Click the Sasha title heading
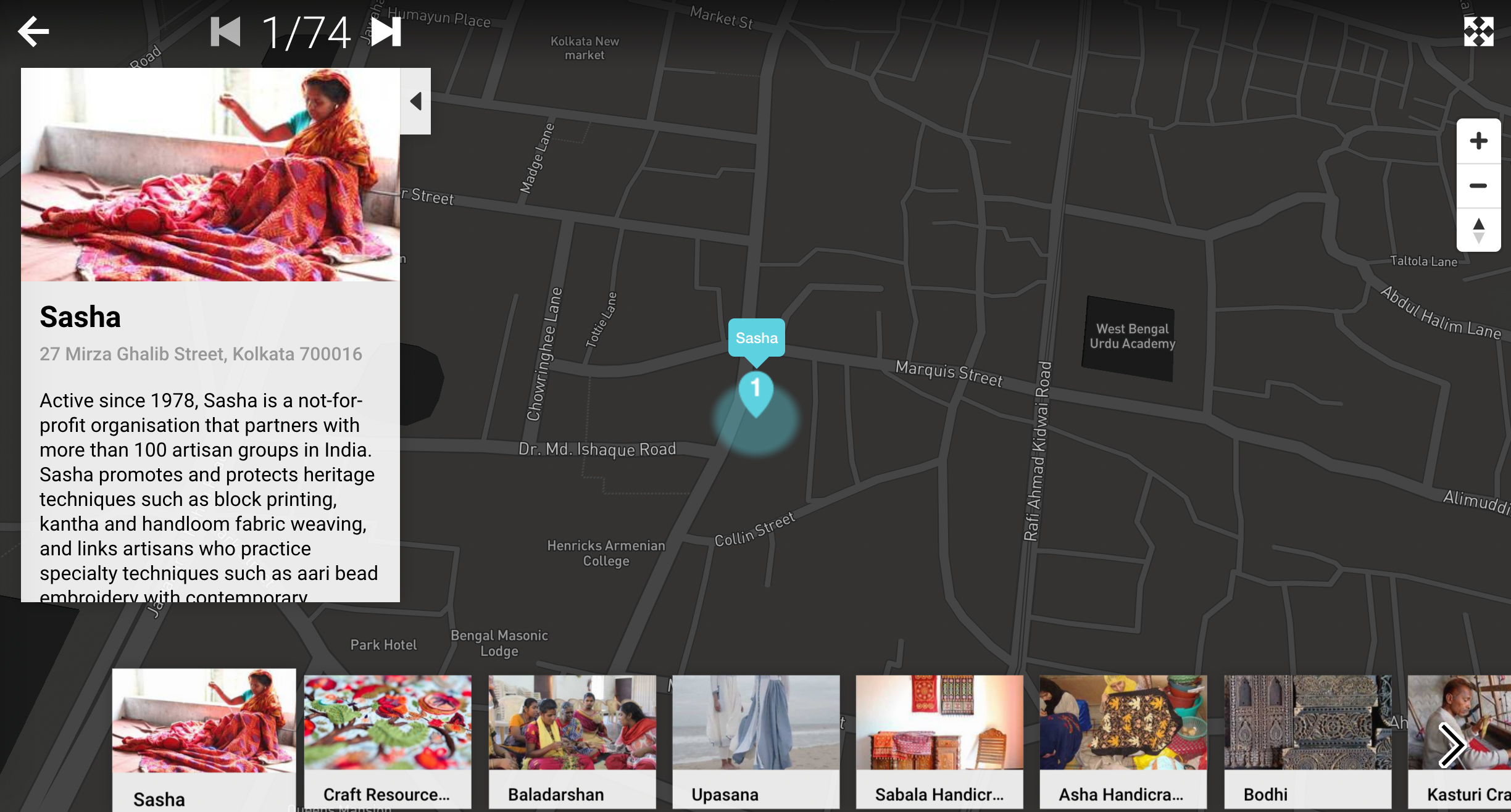The width and height of the screenshot is (1511, 812). pos(80,317)
